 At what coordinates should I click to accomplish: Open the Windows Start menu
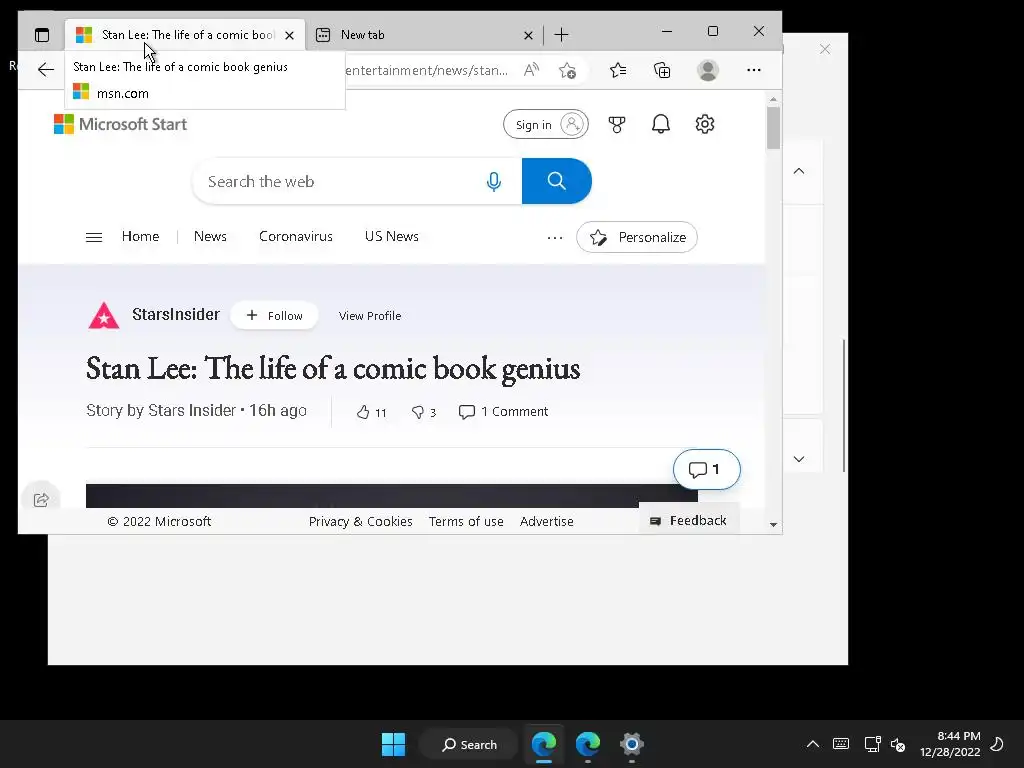tap(393, 744)
